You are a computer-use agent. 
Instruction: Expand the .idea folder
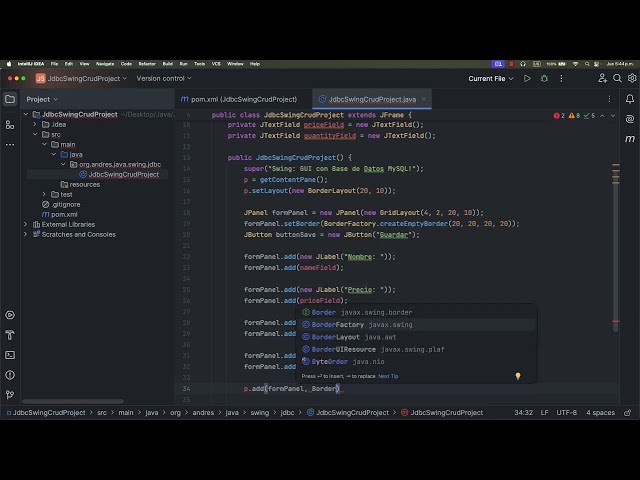tap(35, 124)
